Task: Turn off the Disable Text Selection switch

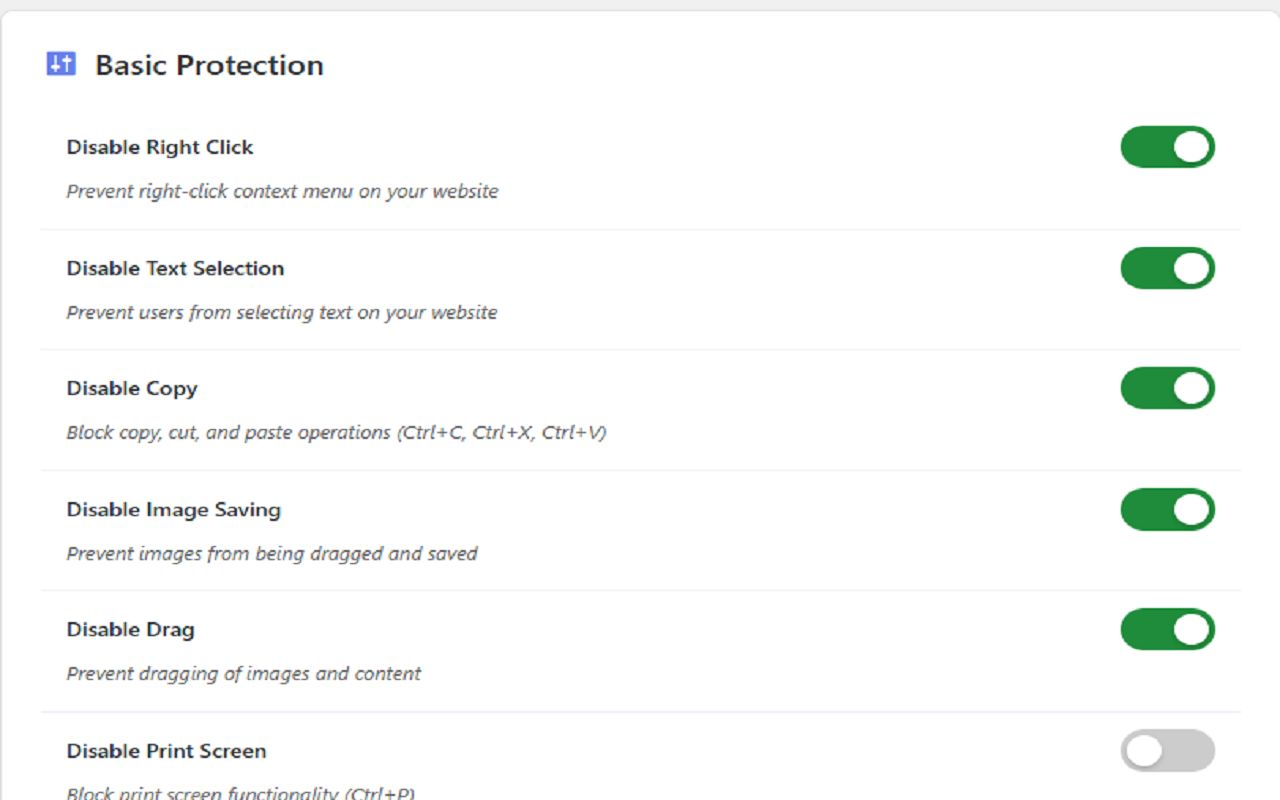Action: 1167,268
